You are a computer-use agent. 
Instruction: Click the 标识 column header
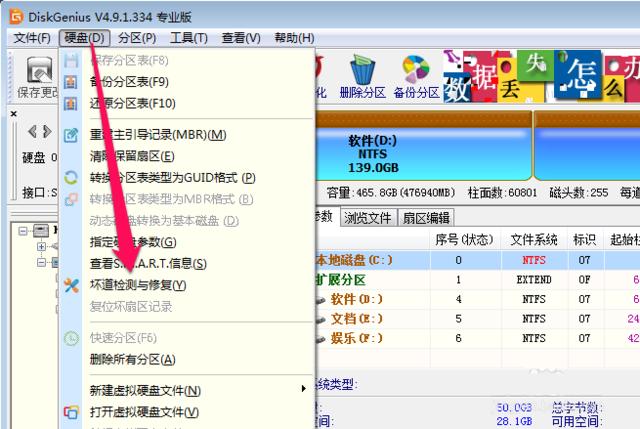pyautogui.click(x=585, y=240)
